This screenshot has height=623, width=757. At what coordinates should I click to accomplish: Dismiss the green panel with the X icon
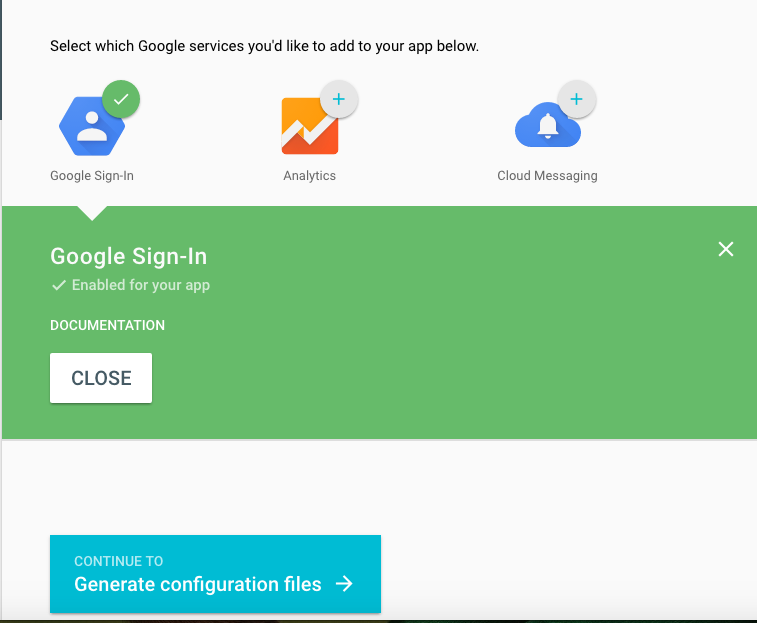(x=726, y=249)
